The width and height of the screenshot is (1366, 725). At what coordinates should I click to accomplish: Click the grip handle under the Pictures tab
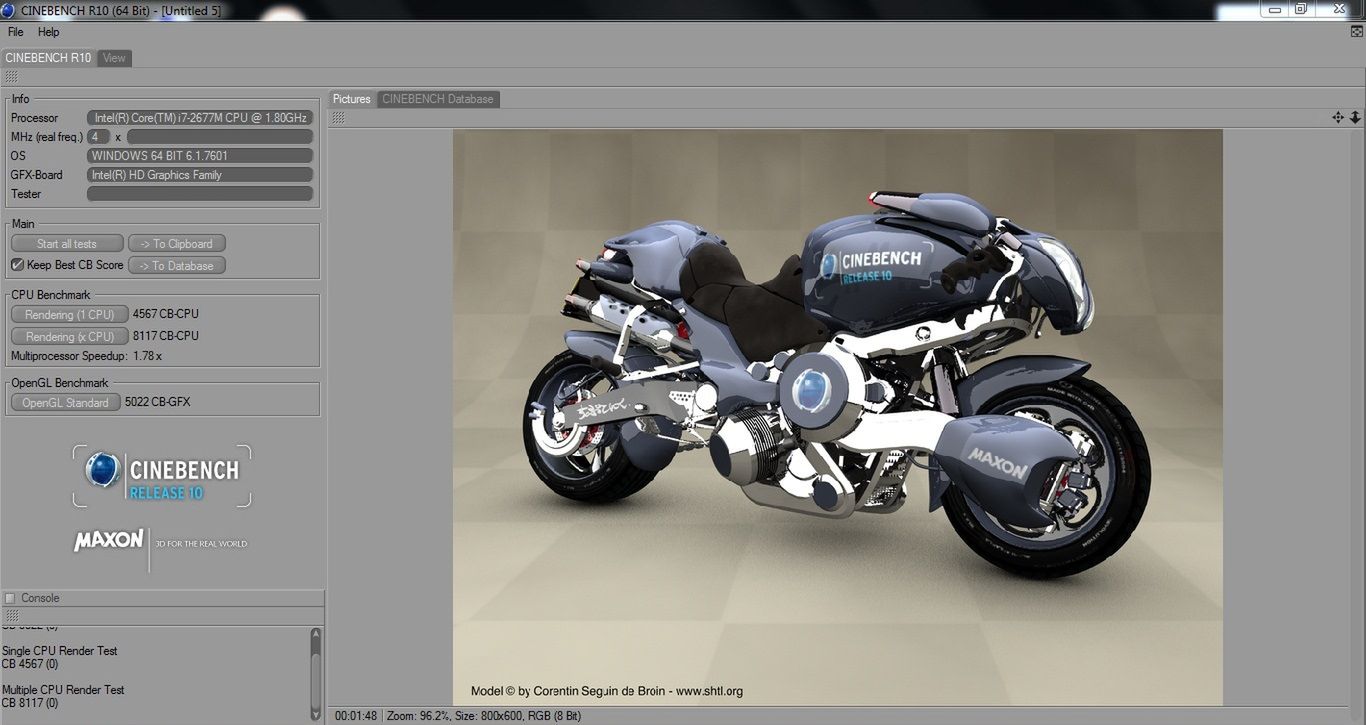click(x=339, y=118)
